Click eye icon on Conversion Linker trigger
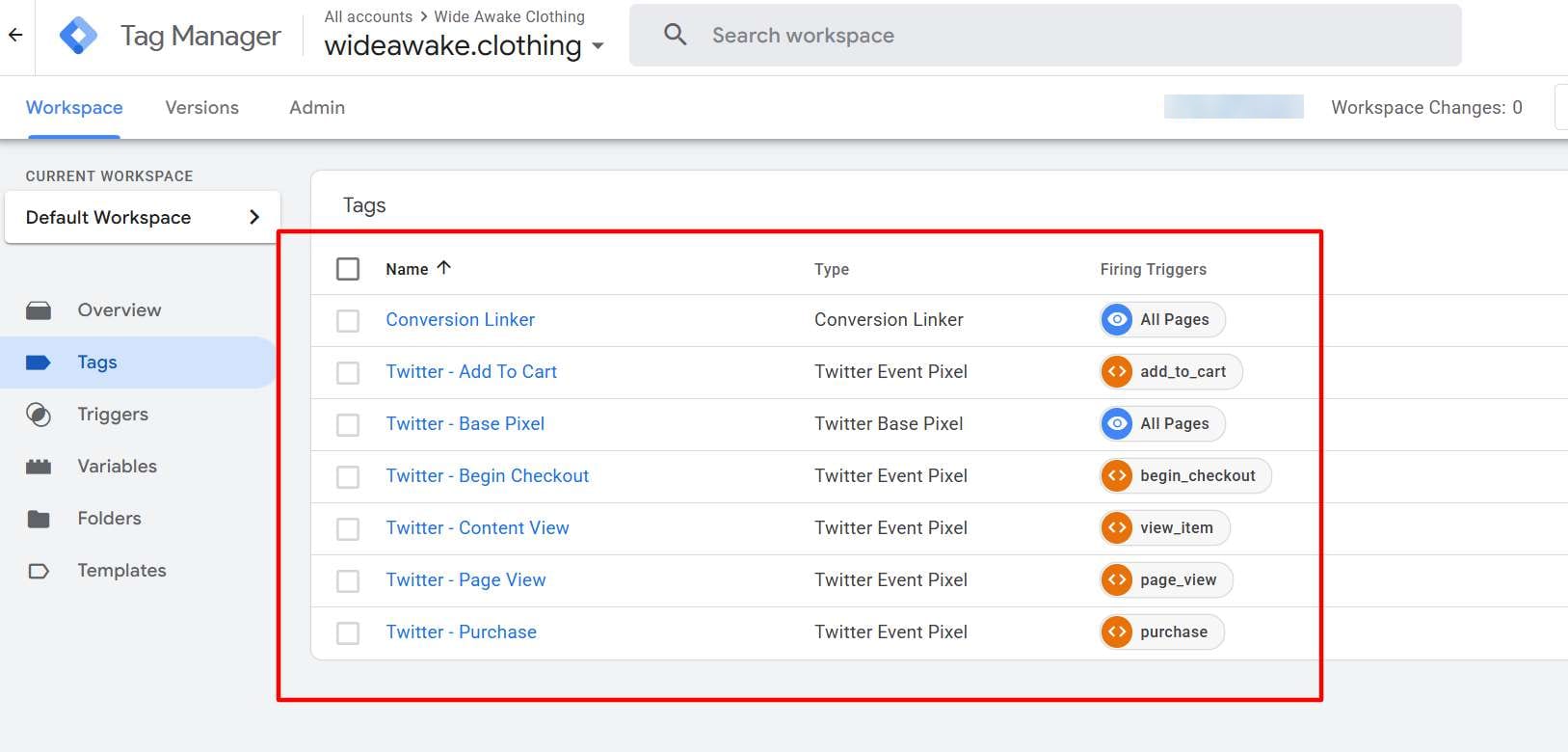The height and width of the screenshot is (752, 1568). point(1117,319)
